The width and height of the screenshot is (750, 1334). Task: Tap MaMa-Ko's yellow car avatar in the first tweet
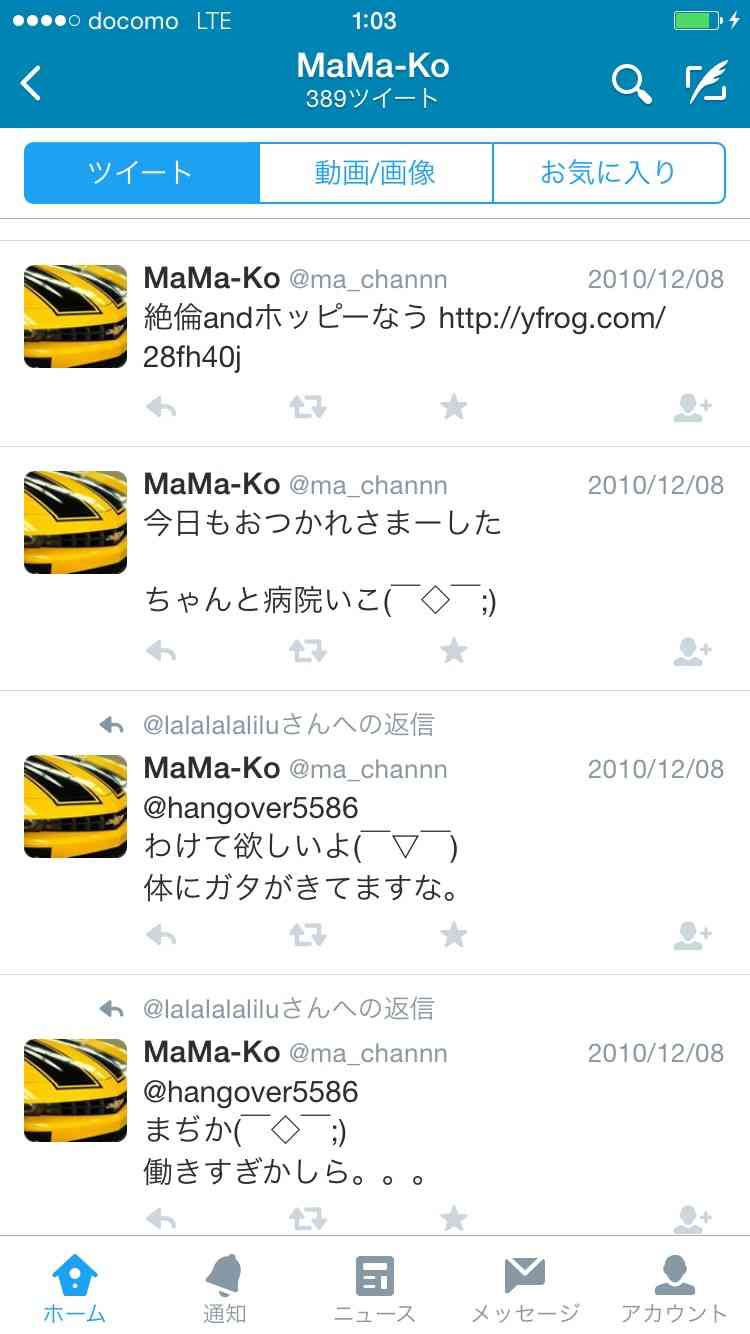[x=75, y=316]
